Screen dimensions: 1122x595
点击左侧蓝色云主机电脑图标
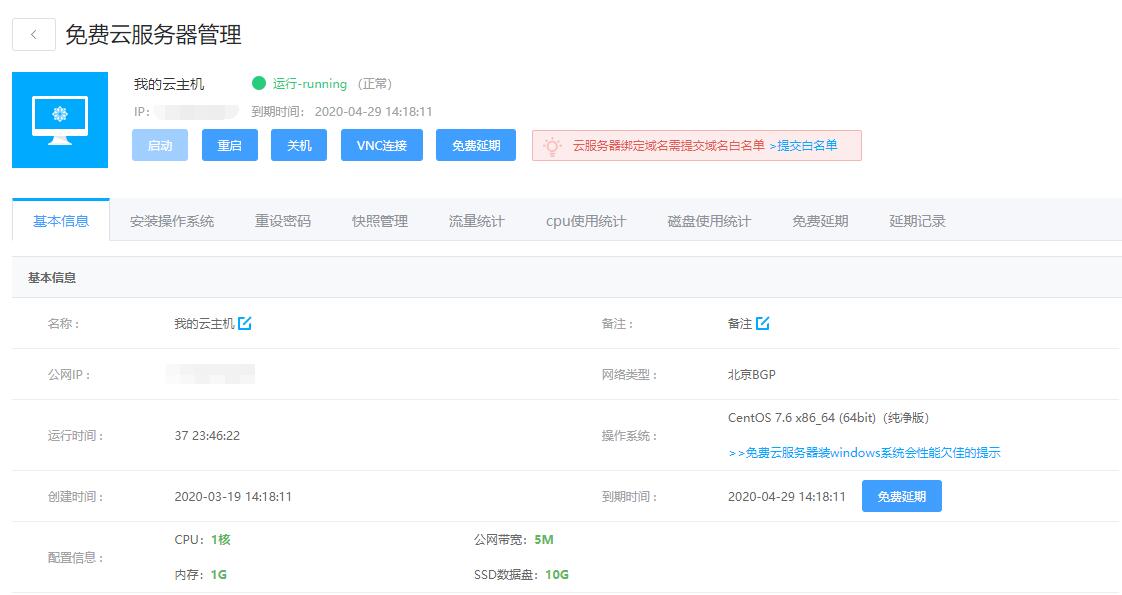point(60,118)
